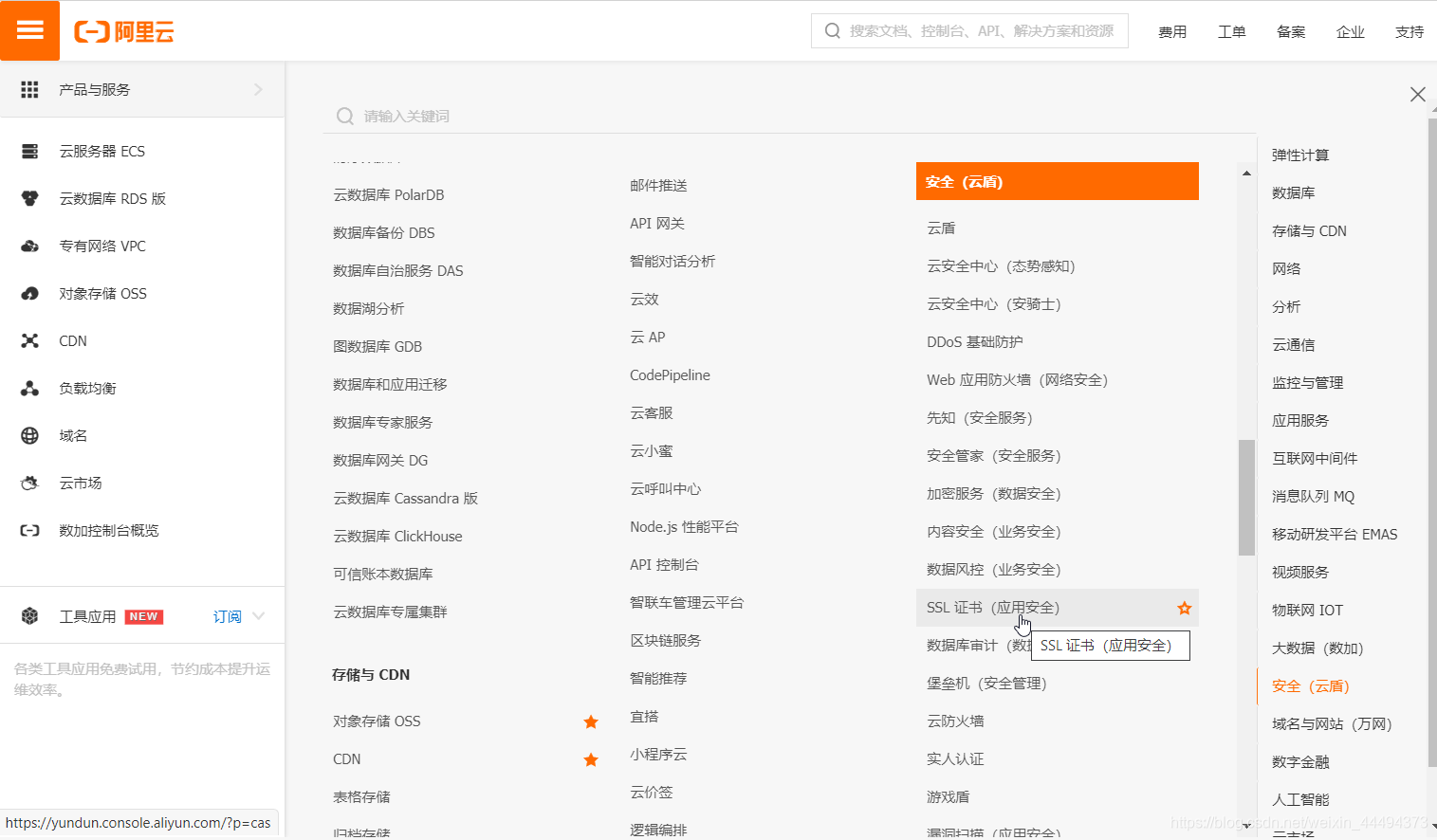1437x840 pixels.
Task: Open 堡垒机 (安全管理) link
Action: (986, 684)
